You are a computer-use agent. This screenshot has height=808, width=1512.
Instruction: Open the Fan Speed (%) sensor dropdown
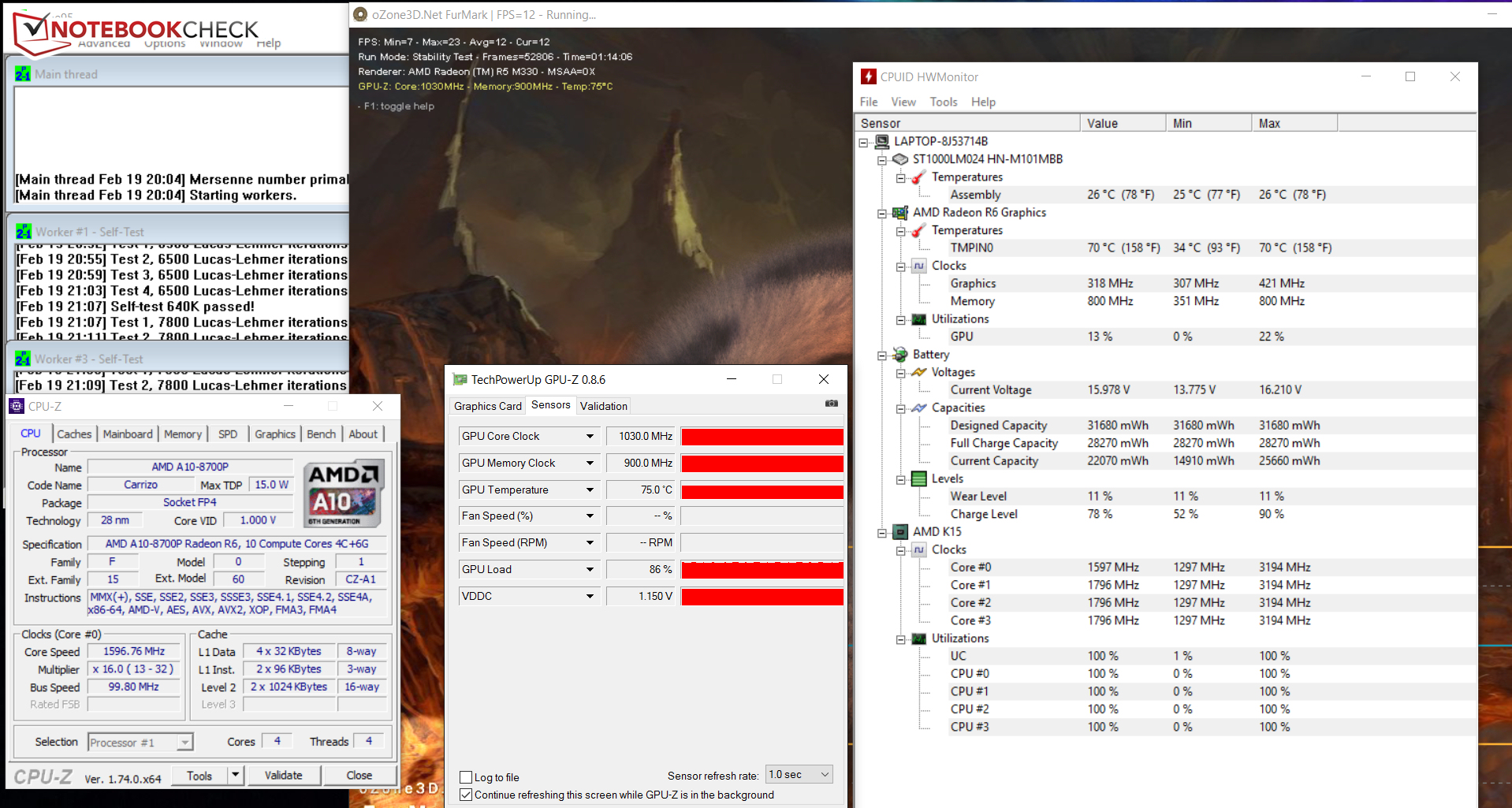pos(590,516)
